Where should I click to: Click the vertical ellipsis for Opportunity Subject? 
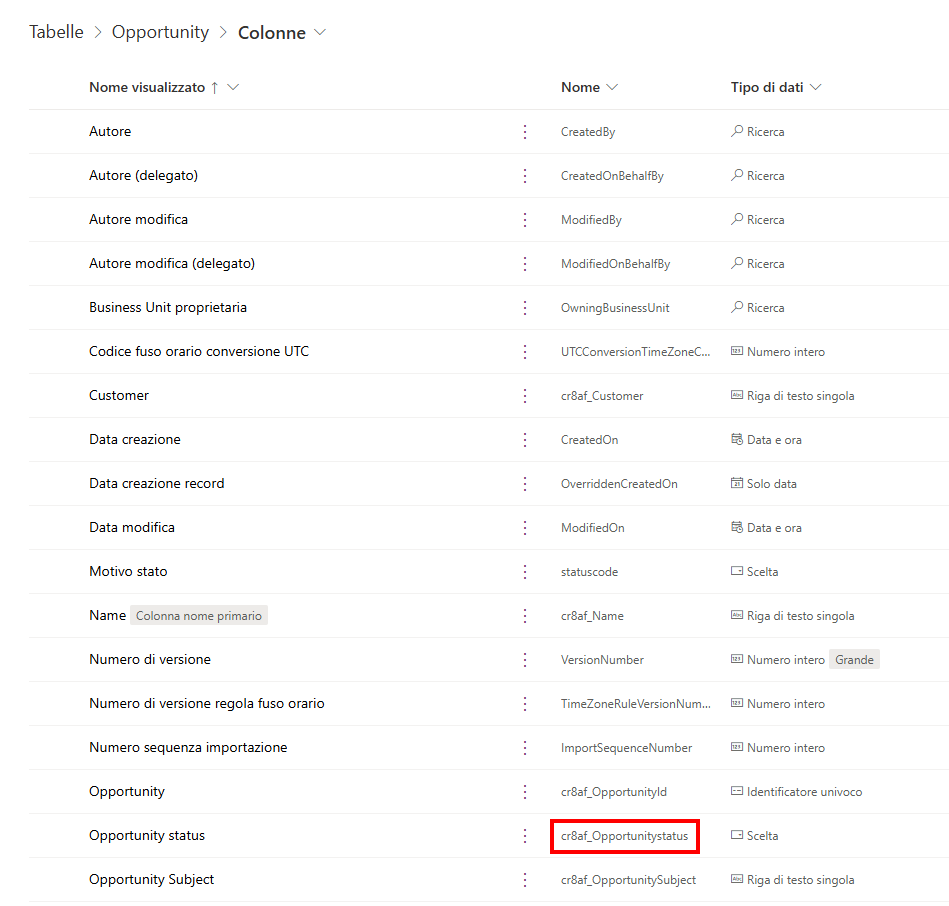(525, 880)
